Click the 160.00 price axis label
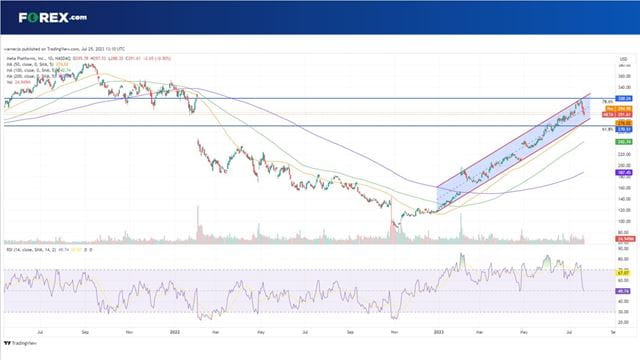 pyautogui.click(x=624, y=188)
